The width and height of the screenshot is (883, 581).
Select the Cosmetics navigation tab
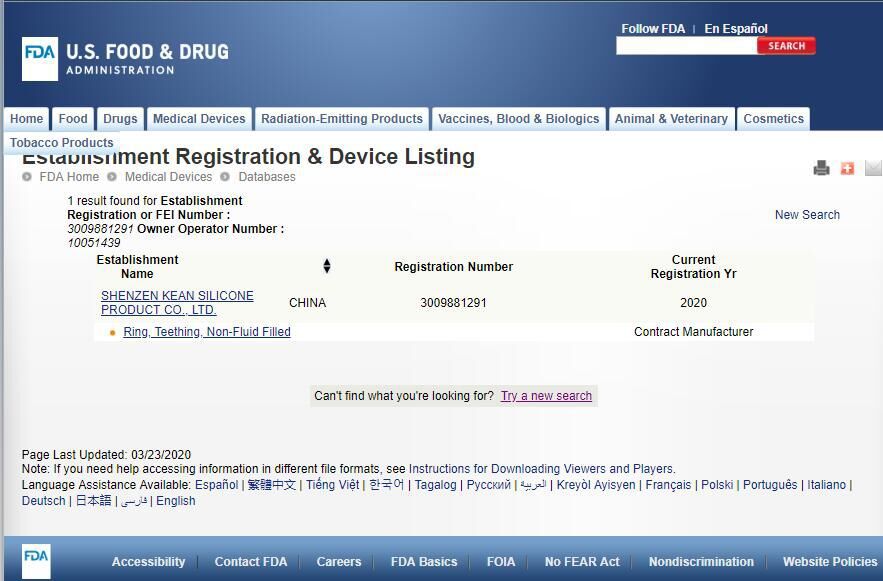point(773,119)
